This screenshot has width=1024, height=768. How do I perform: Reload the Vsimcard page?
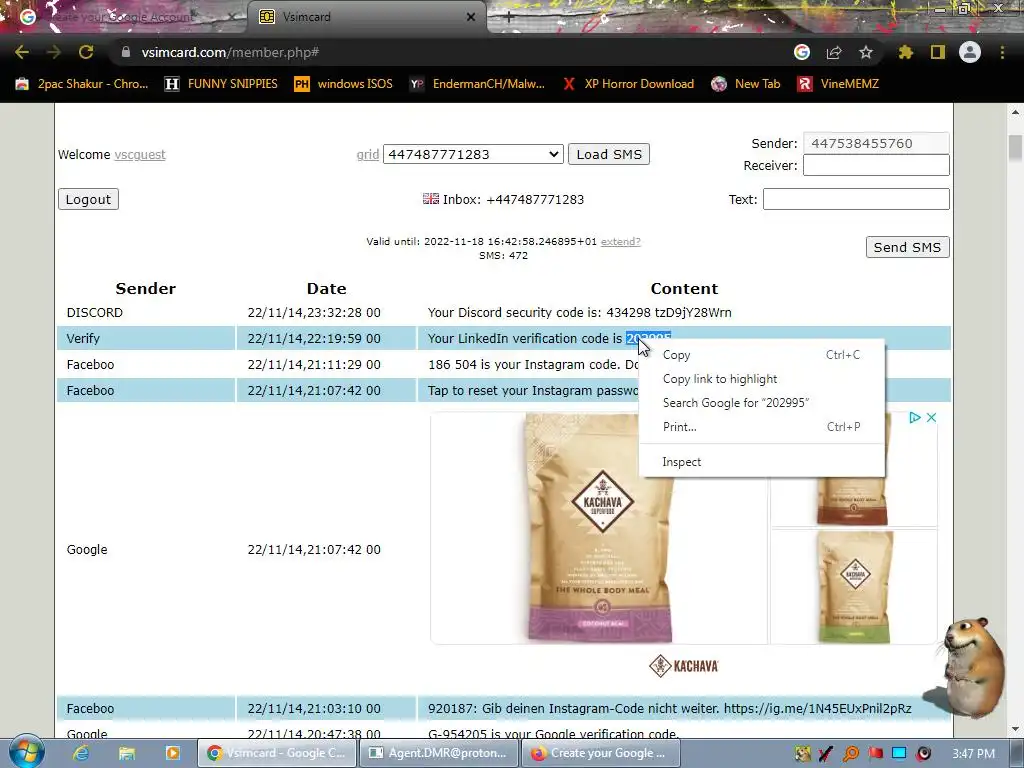coord(86,52)
